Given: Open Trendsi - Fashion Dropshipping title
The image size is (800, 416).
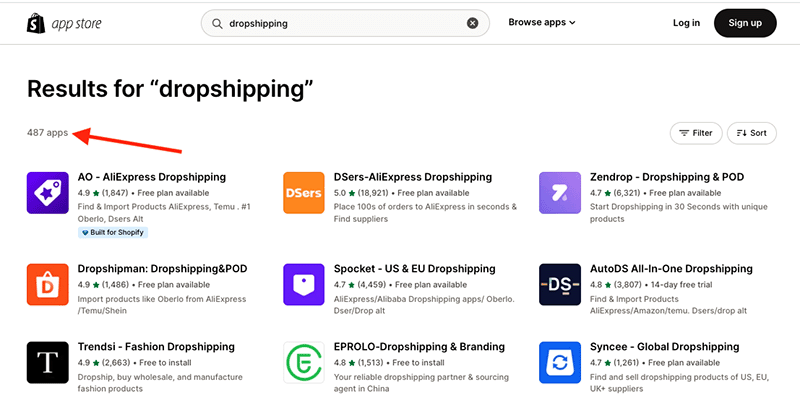Looking at the screenshot, I should [156, 347].
